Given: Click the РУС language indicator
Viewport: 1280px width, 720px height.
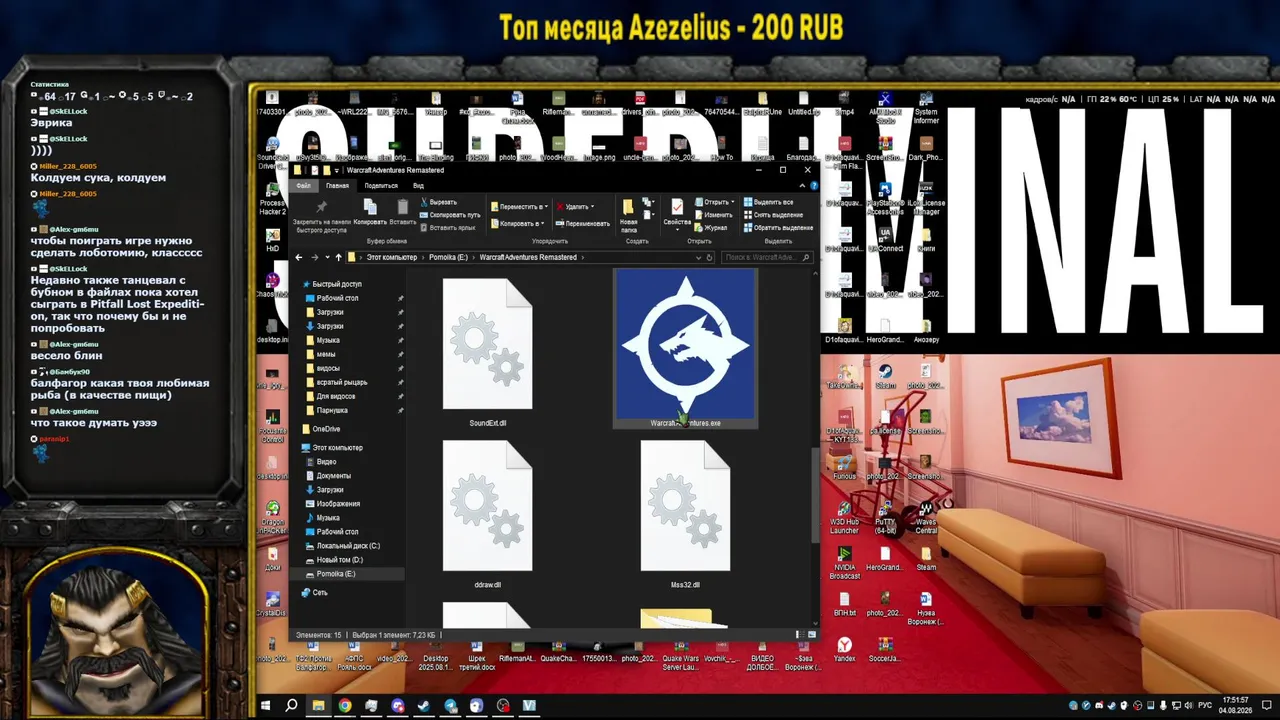Looking at the screenshot, I should 1205,705.
